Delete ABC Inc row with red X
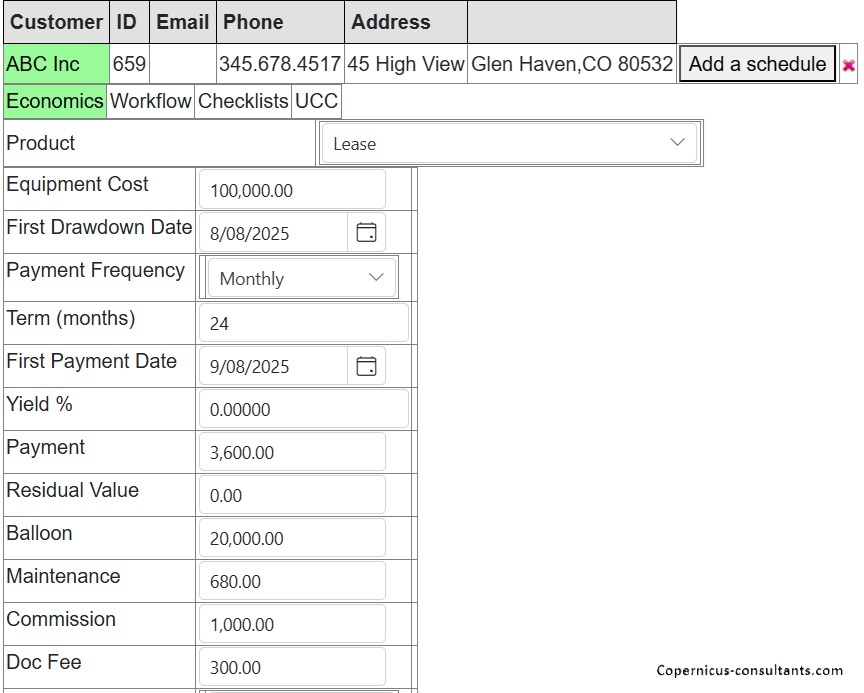 pyautogui.click(x=849, y=66)
